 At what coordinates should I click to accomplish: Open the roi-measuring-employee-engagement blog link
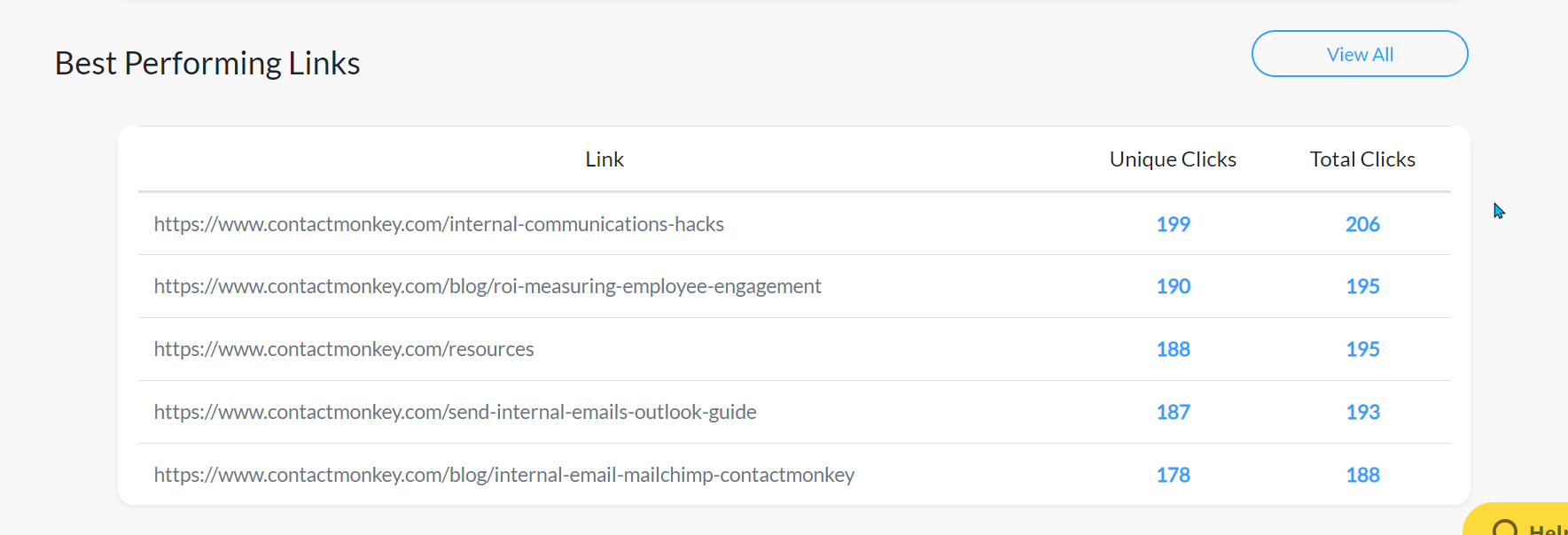pyautogui.click(x=487, y=286)
